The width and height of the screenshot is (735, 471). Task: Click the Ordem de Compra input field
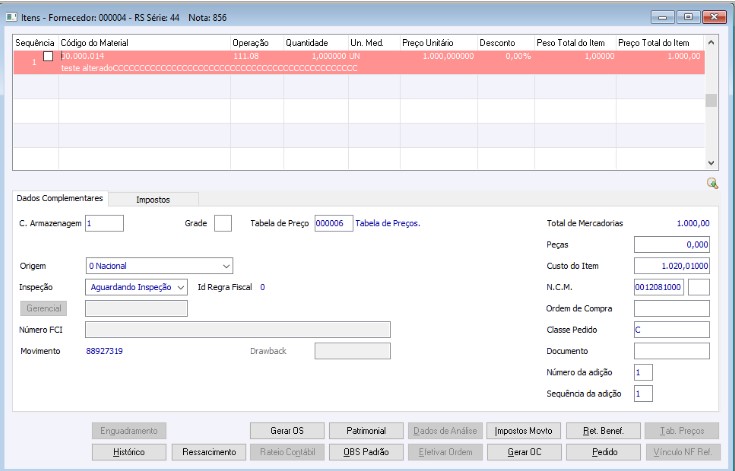[672, 308]
